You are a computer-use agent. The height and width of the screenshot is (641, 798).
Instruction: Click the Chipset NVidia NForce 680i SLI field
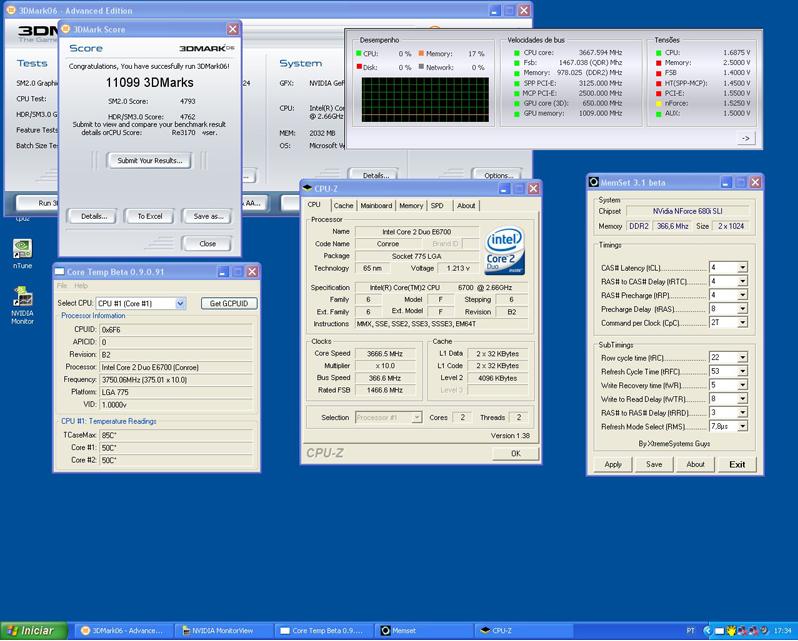687,211
